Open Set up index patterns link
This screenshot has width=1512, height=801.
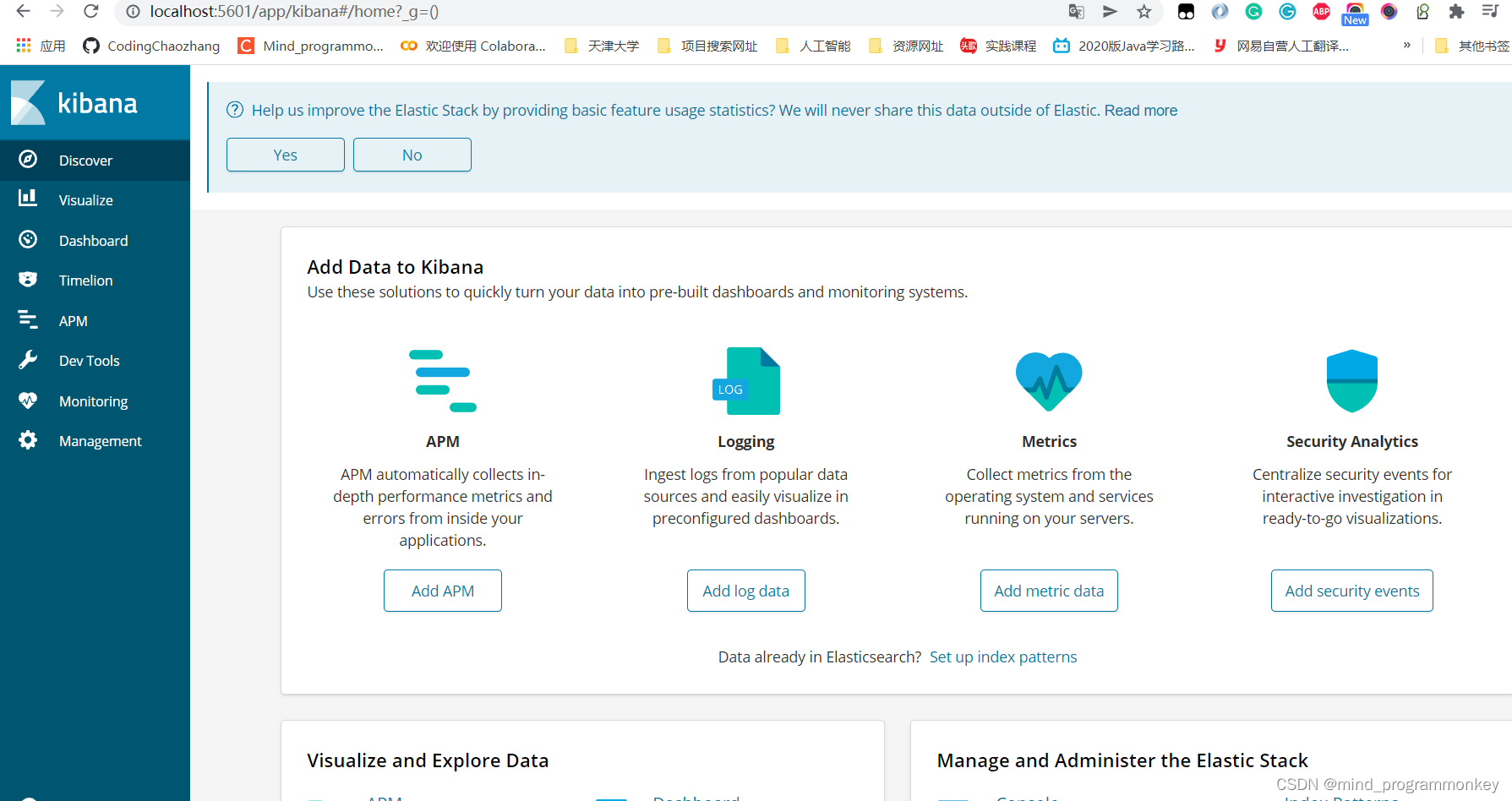1003,657
